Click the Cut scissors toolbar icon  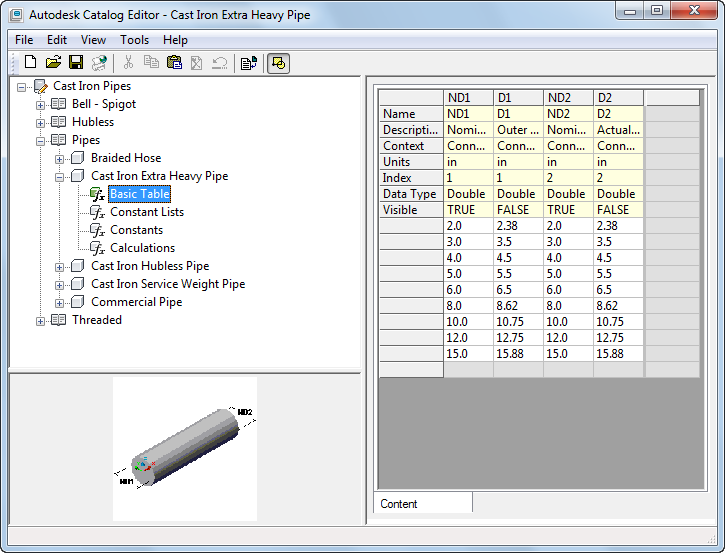tap(128, 62)
